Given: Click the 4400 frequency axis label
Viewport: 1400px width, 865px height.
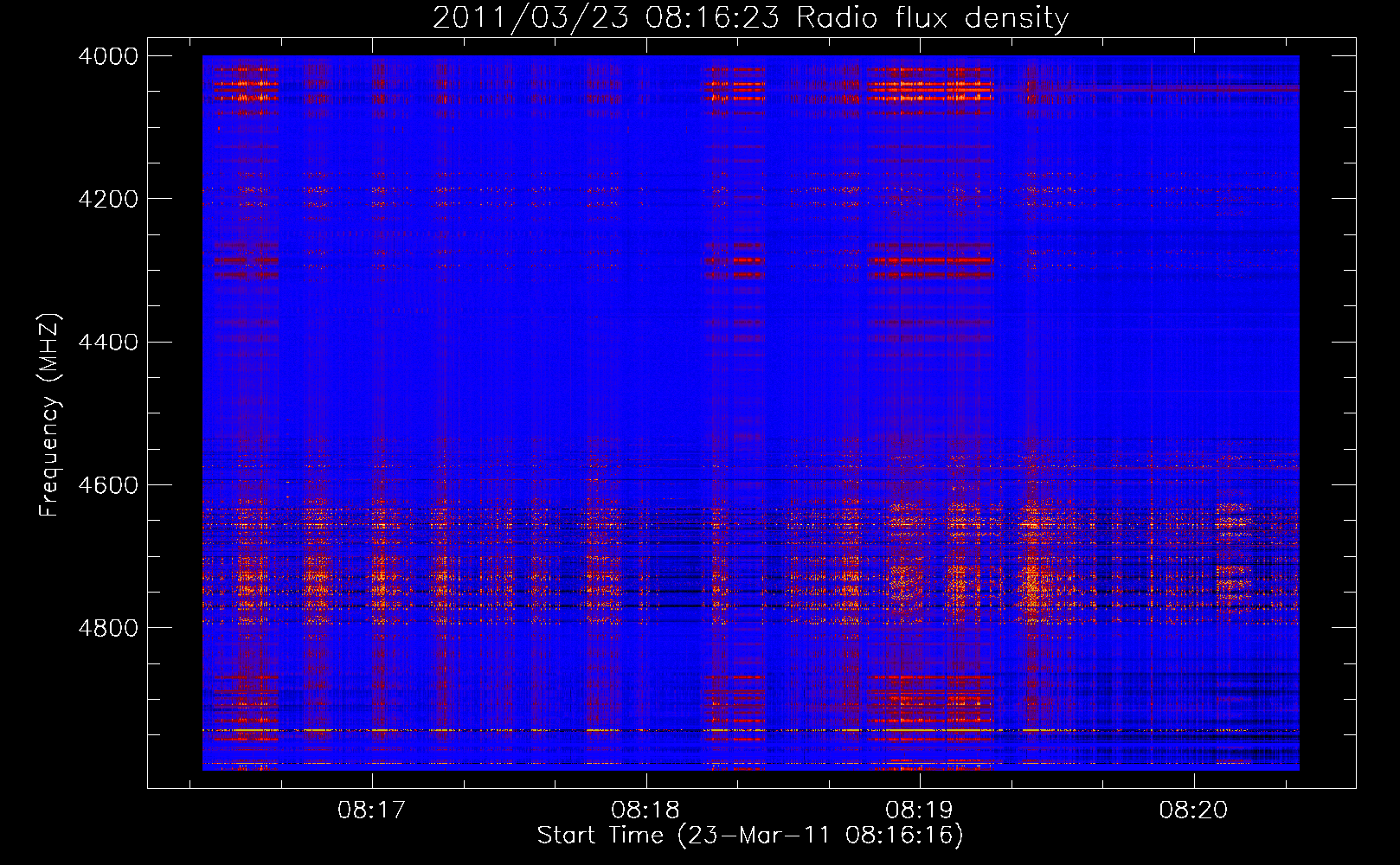Looking at the screenshot, I should pyautogui.click(x=108, y=342).
